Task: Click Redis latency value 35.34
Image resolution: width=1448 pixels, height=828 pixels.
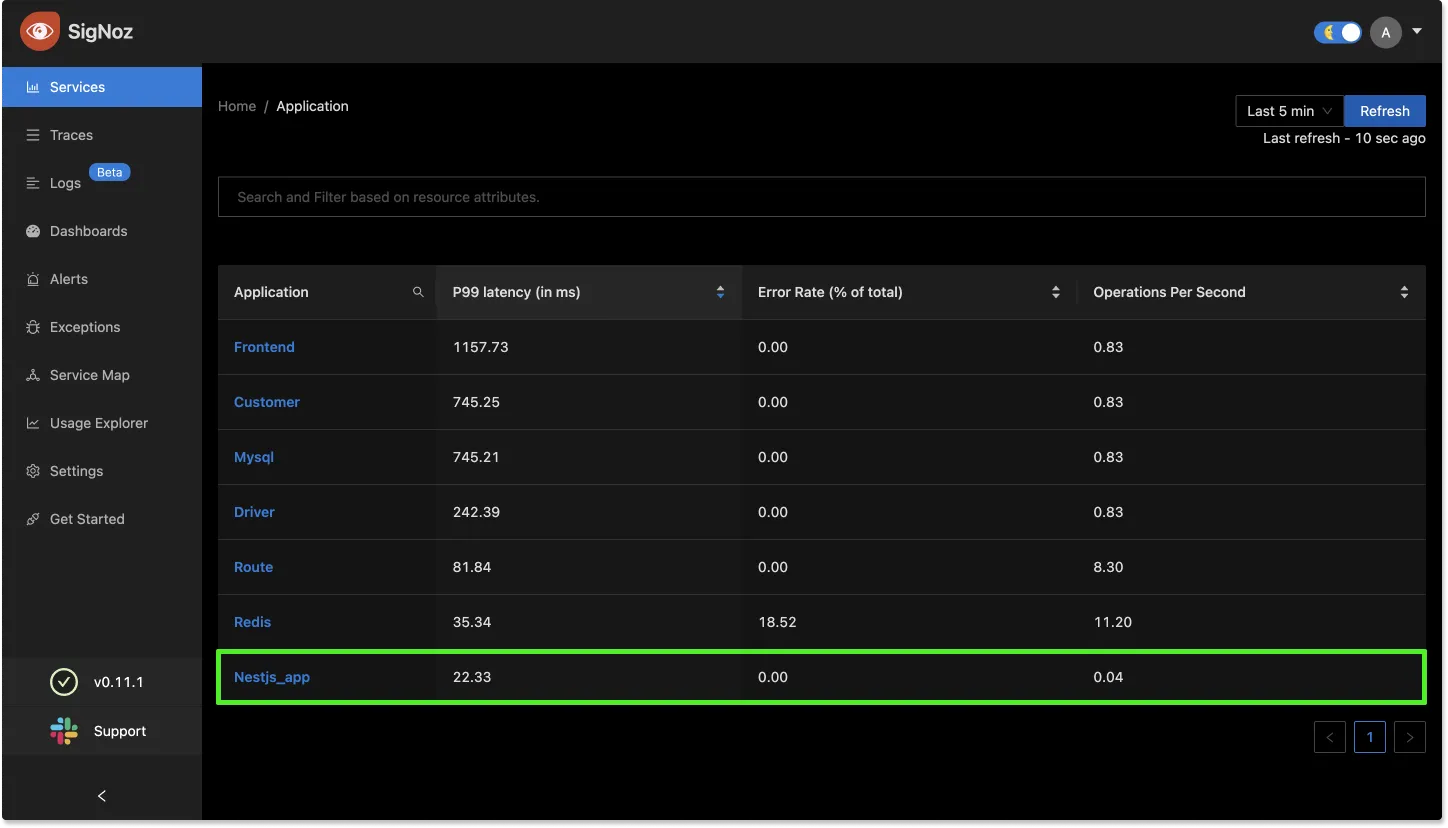Action: pyautogui.click(x=472, y=622)
